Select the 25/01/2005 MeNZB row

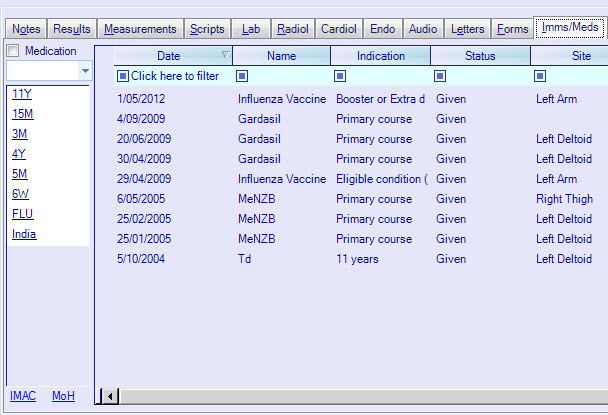click(361, 239)
